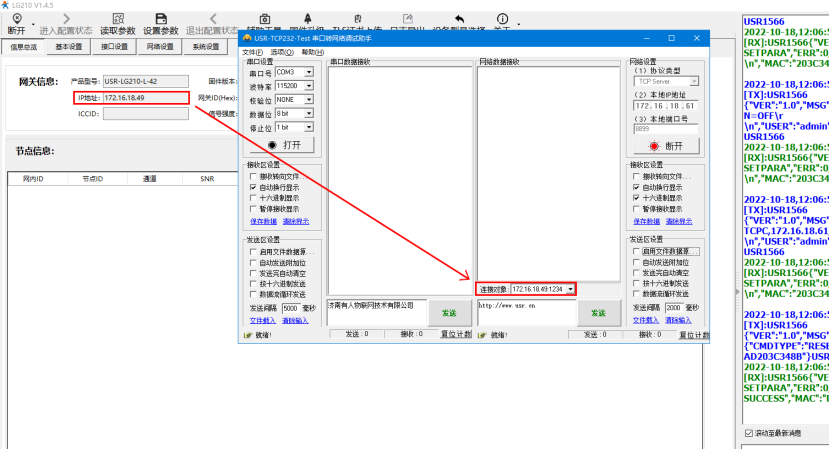
Task: Switch to the 系统设置 tab
Action: (x=205, y=47)
